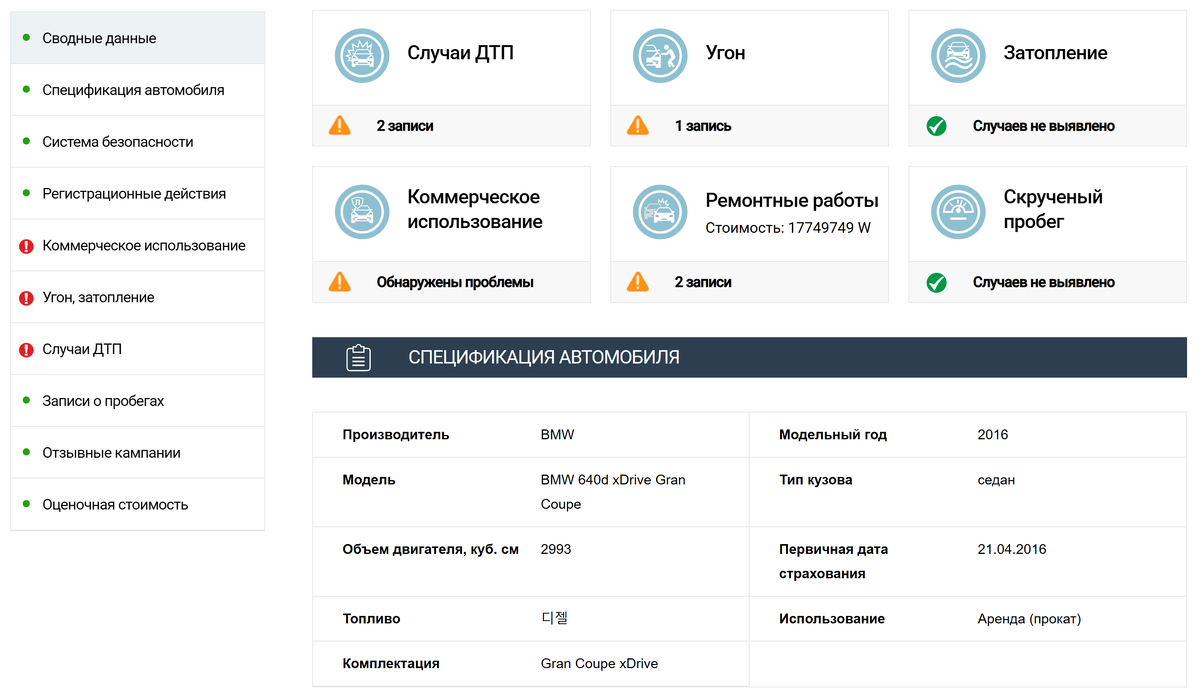Click '1 запись' status under Угон
Image resolution: width=1200 pixels, height=696 pixels.
703,126
